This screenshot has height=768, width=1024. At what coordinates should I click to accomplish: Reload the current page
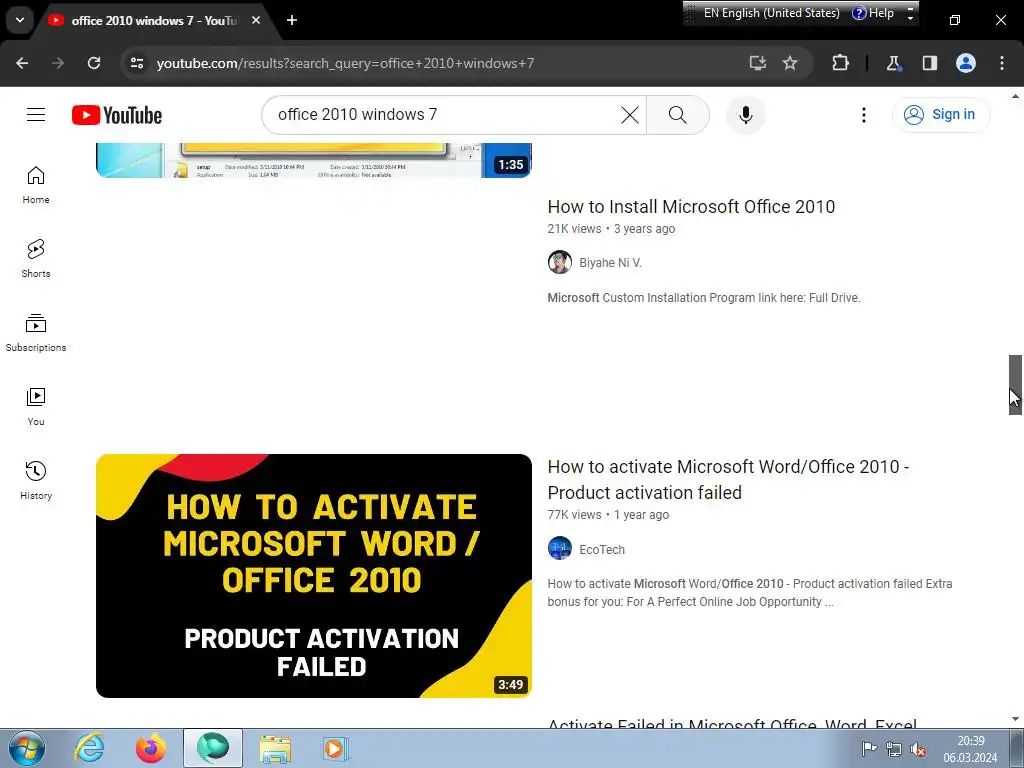point(94,63)
